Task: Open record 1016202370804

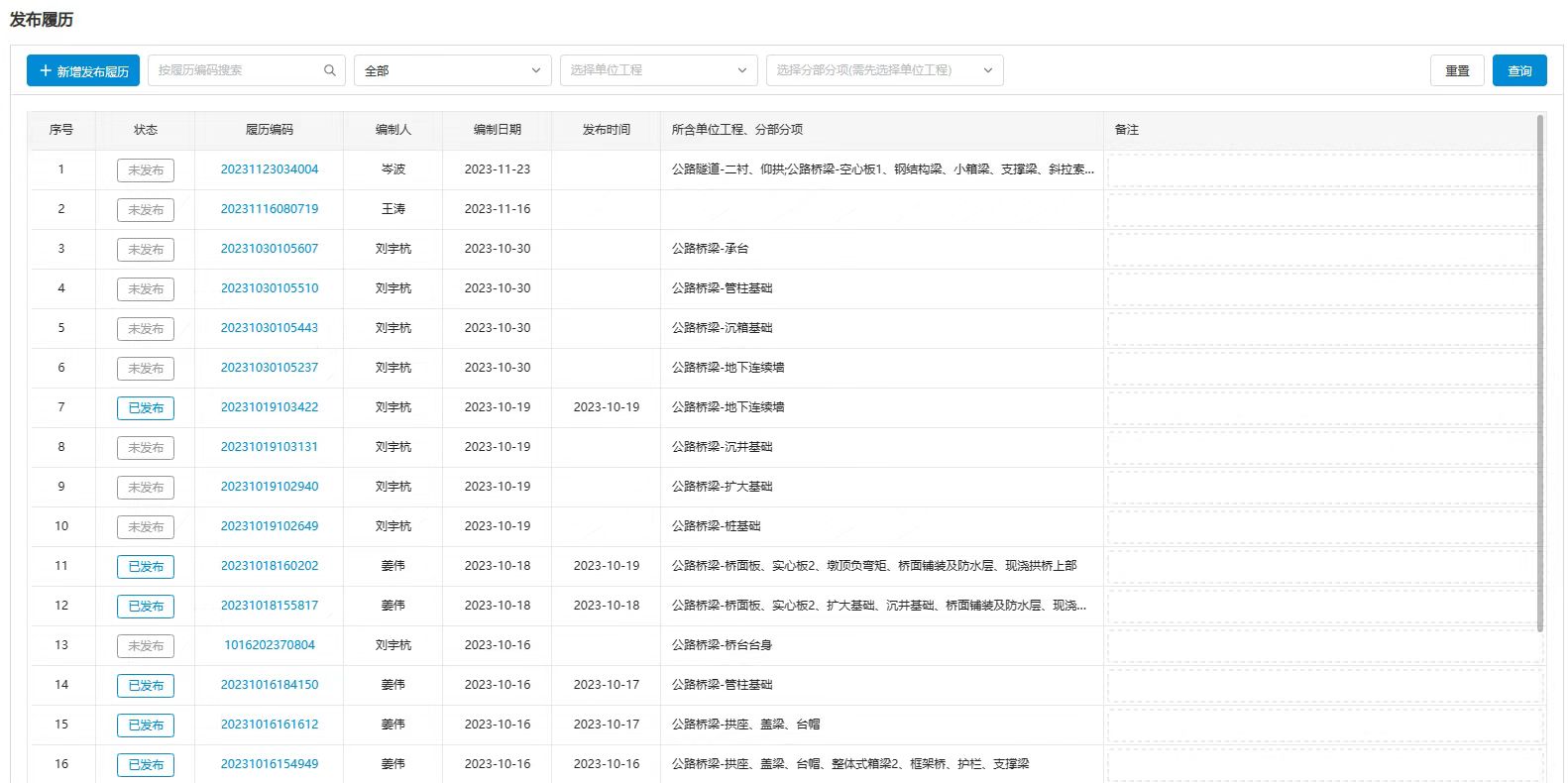Action: point(270,645)
